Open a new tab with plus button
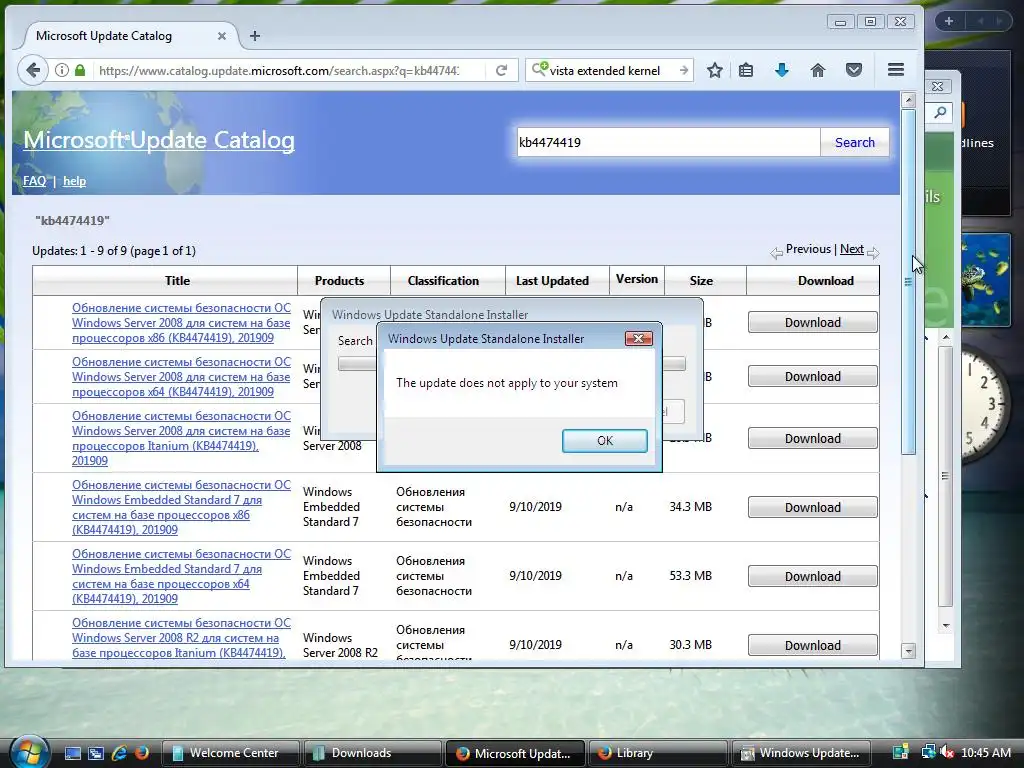This screenshot has height=768, width=1024. 255,36
